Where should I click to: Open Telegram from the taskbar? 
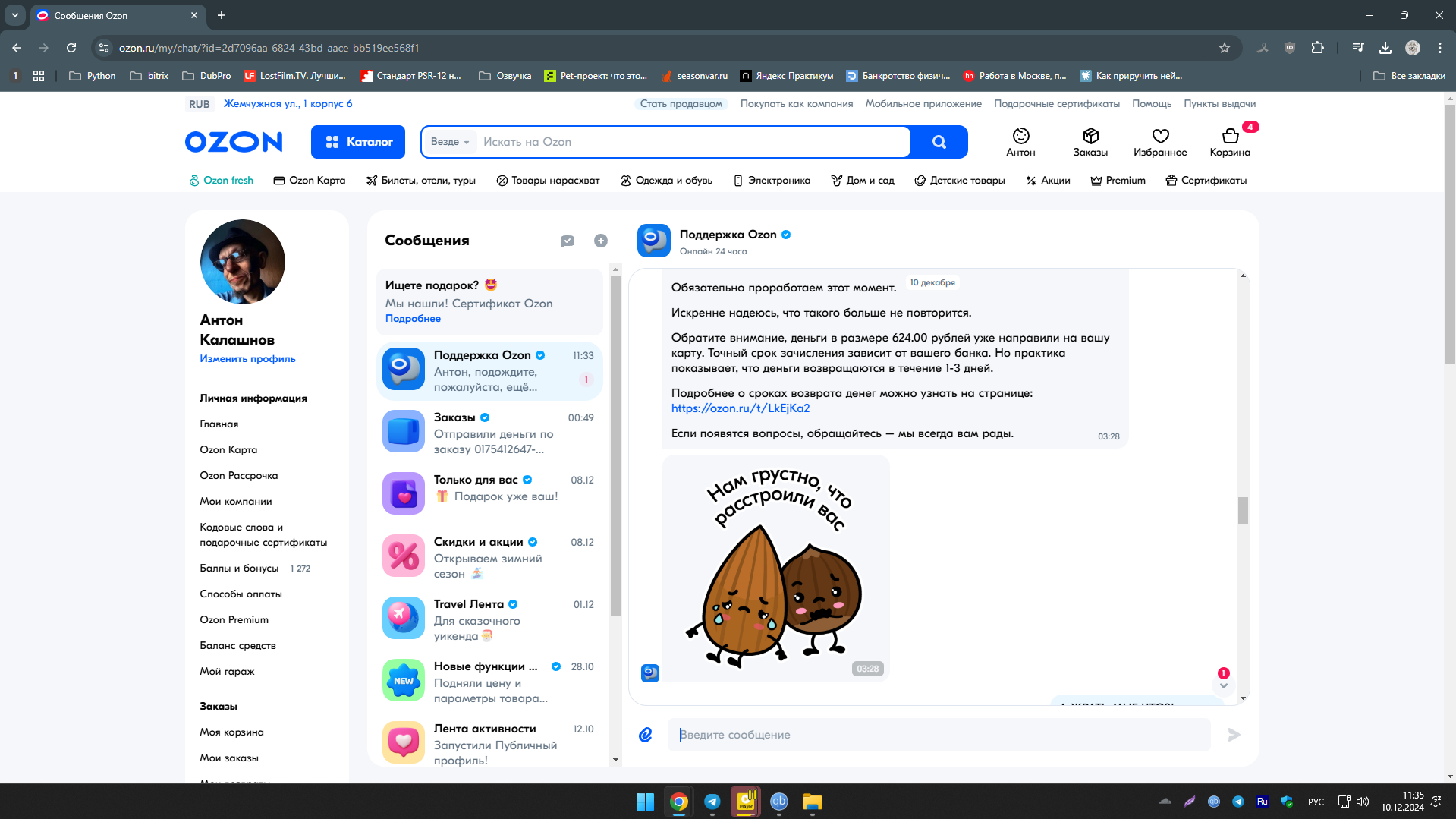coord(712,802)
